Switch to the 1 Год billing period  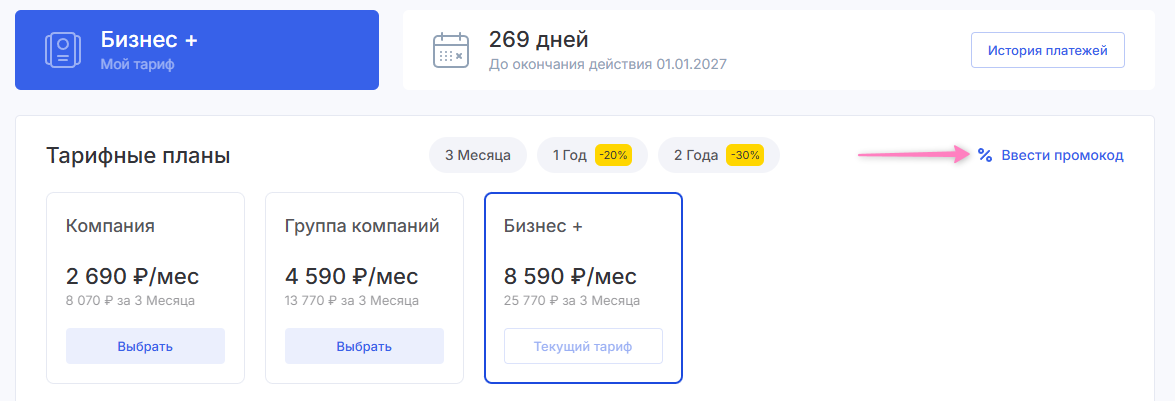[x=568, y=155]
